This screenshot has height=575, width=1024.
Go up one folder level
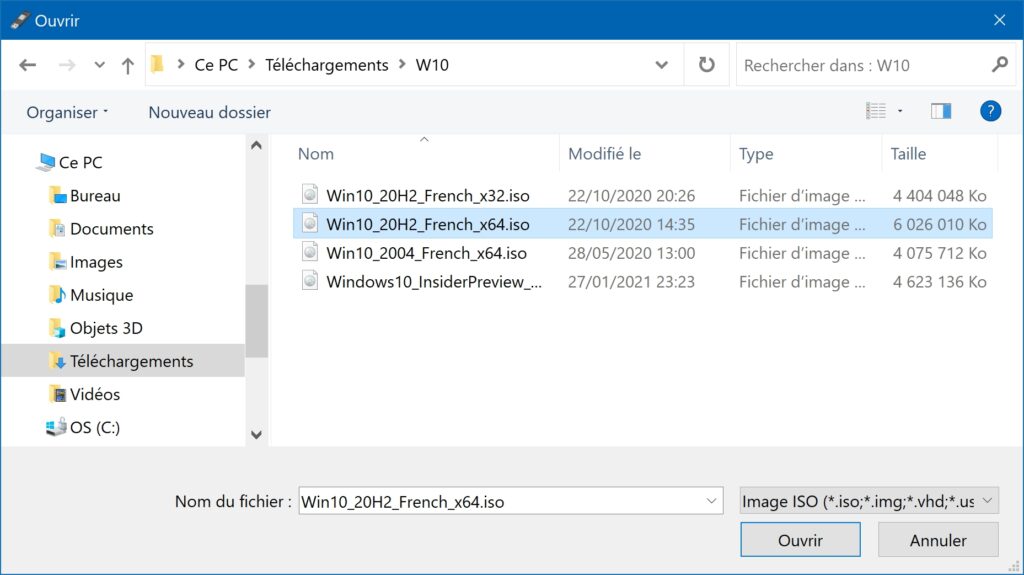pos(128,65)
